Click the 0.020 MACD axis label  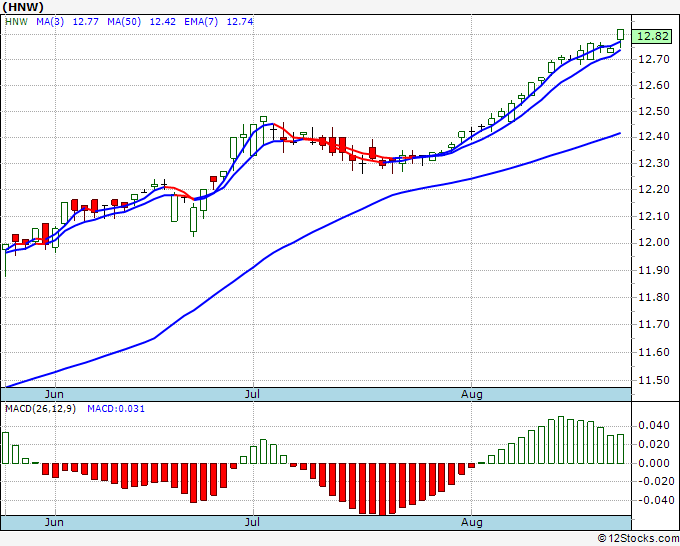click(654, 444)
